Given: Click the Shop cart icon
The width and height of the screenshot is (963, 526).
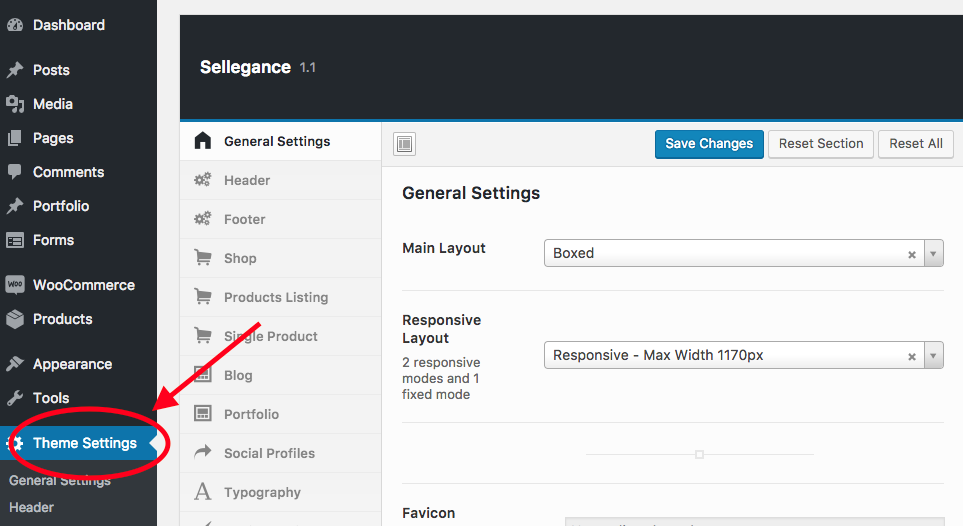Looking at the screenshot, I should (x=203, y=257).
